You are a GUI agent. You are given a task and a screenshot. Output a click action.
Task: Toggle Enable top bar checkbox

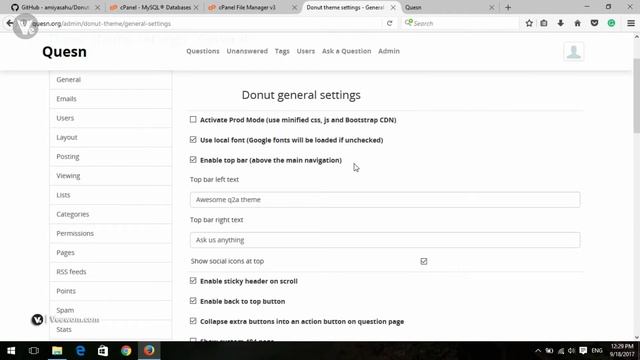[193, 160]
